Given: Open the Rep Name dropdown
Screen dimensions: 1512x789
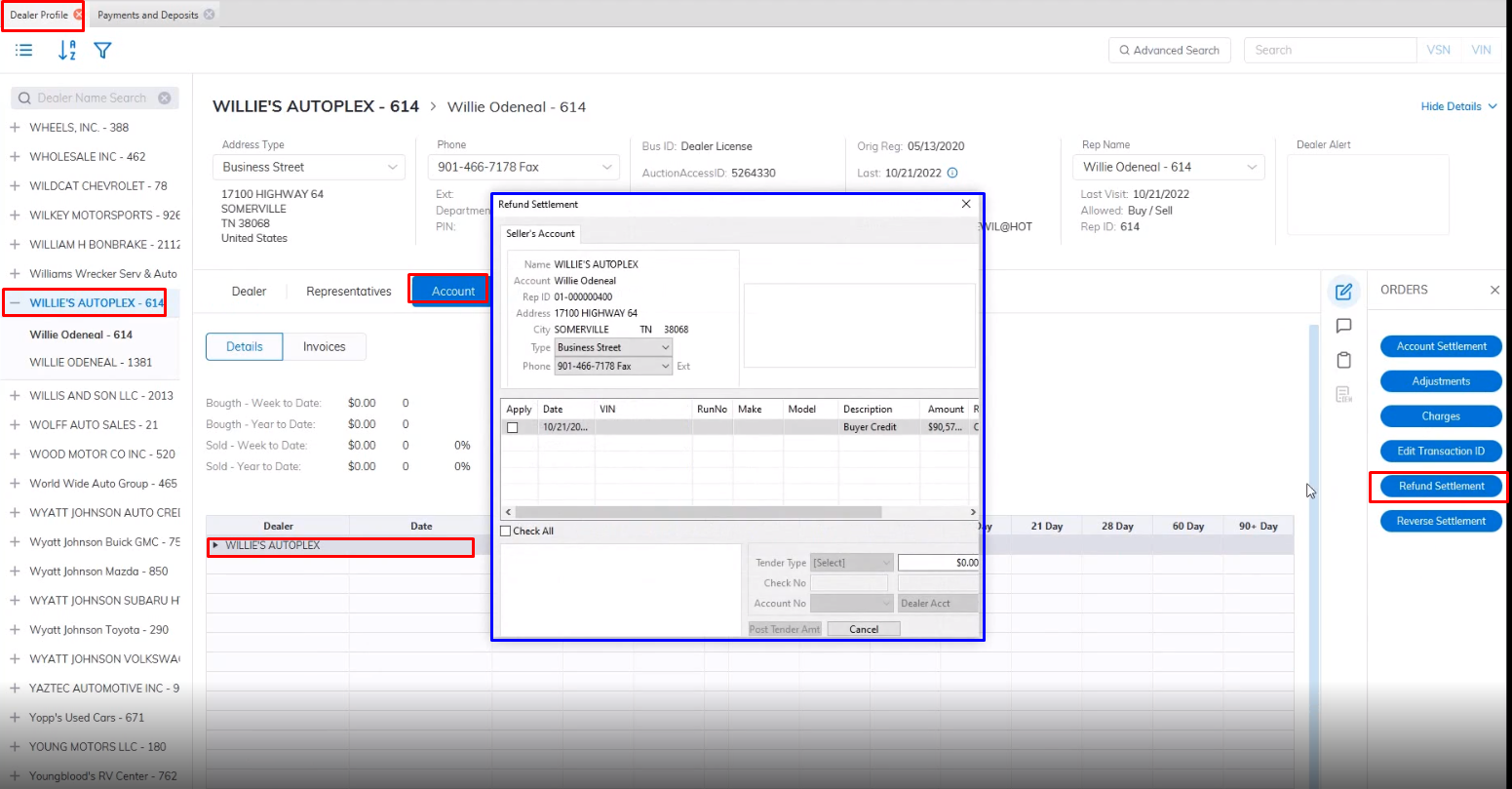Looking at the screenshot, I should click(x=1252, y=168).
